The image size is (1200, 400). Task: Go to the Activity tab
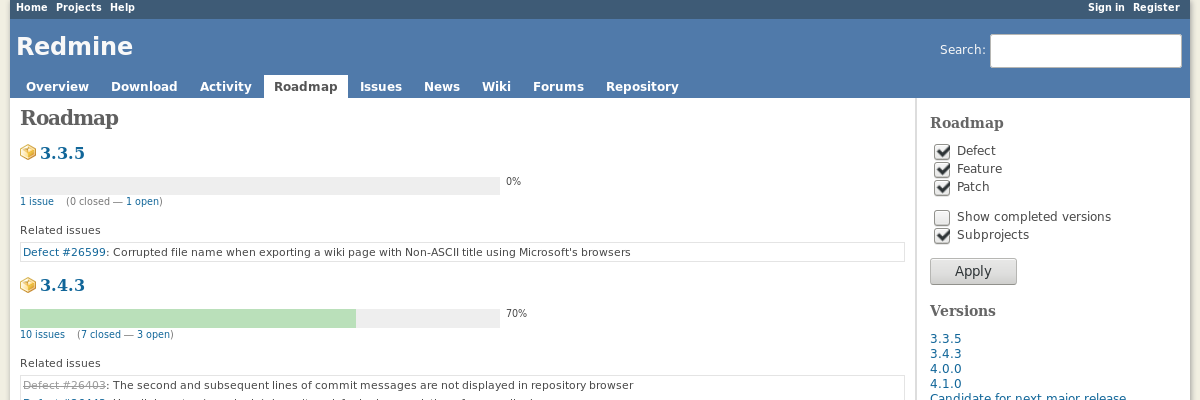pos(226,86)
